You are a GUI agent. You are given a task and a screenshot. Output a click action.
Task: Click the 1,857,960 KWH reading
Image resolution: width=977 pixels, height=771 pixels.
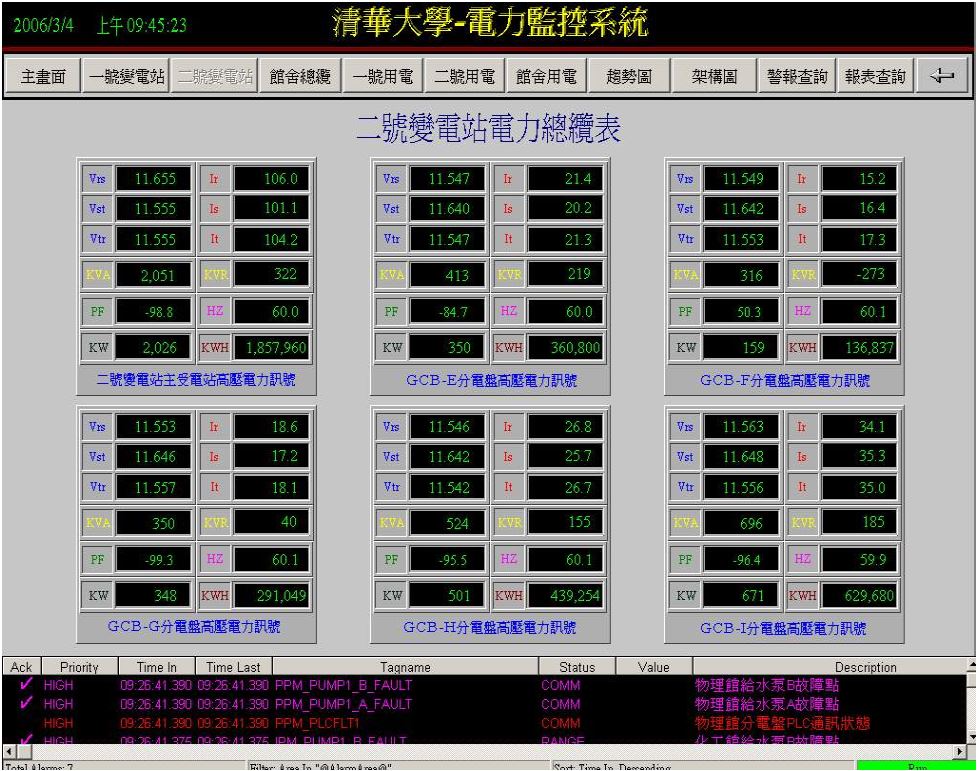point(271,347)
